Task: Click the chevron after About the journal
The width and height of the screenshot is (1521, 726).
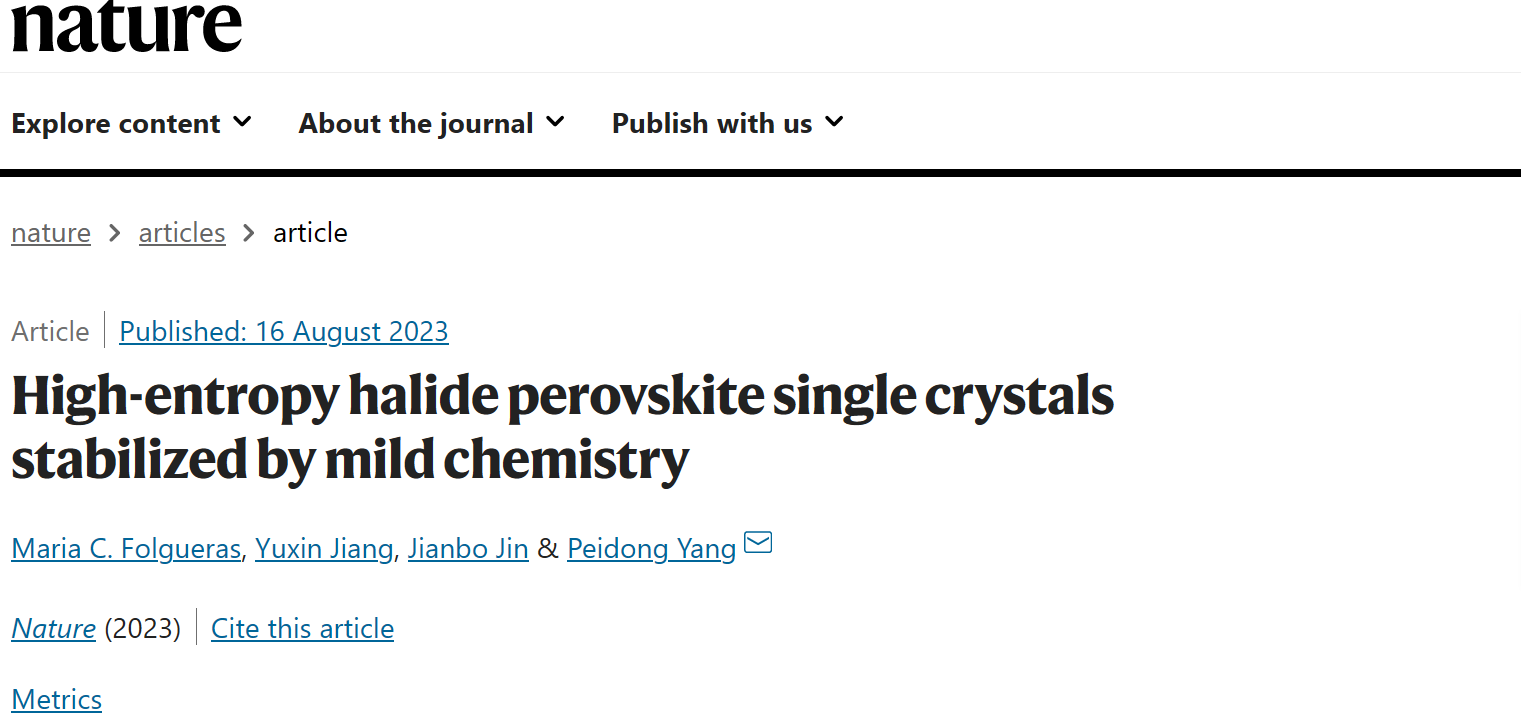Action: pyautogui.click(x=555, y=122)
